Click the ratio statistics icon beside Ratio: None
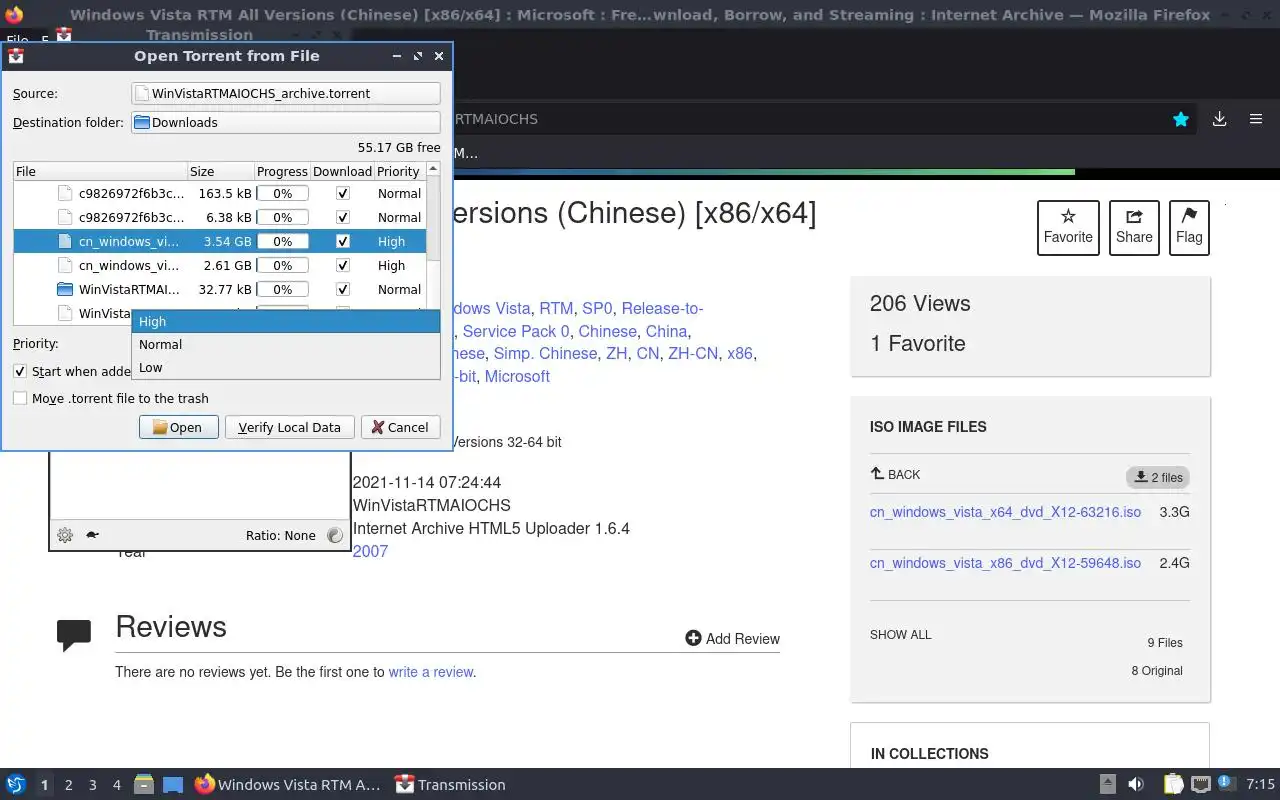The image size is (1280, 800). [334, 535]
